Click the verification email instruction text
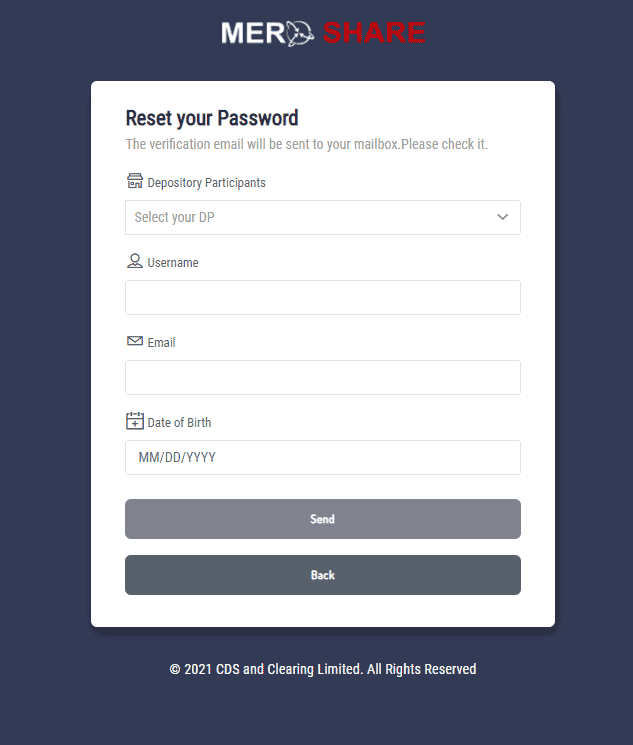The width and height of the screenshot is (633, 745). click(306, 144)
